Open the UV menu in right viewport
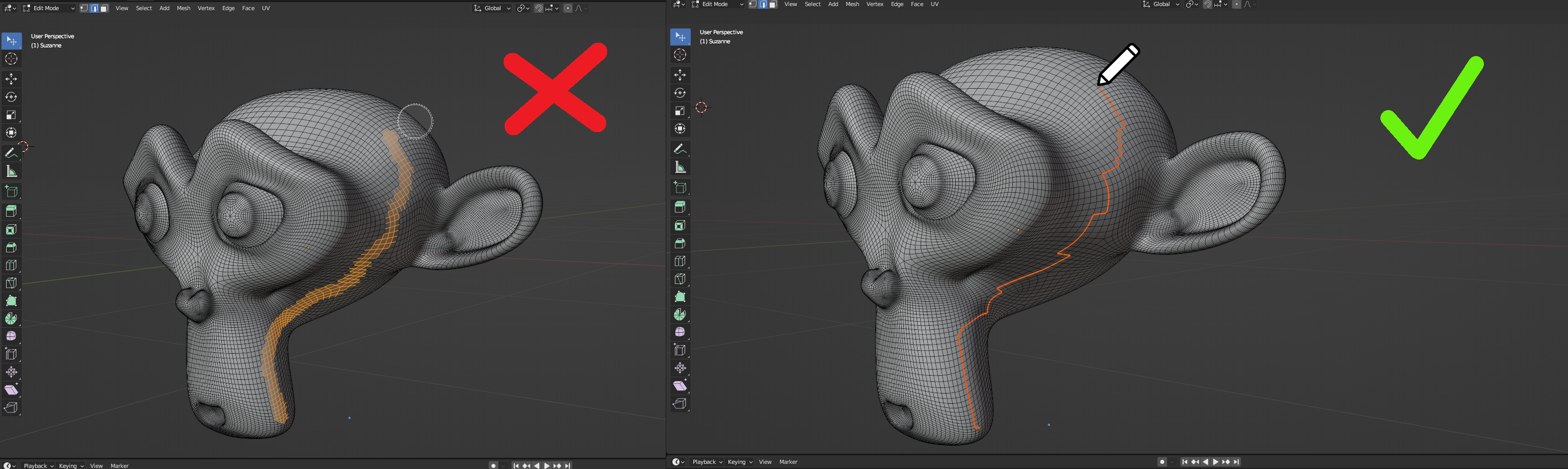Image resolution: width=1568 pixels, height=469 pixels. [934, 4]
